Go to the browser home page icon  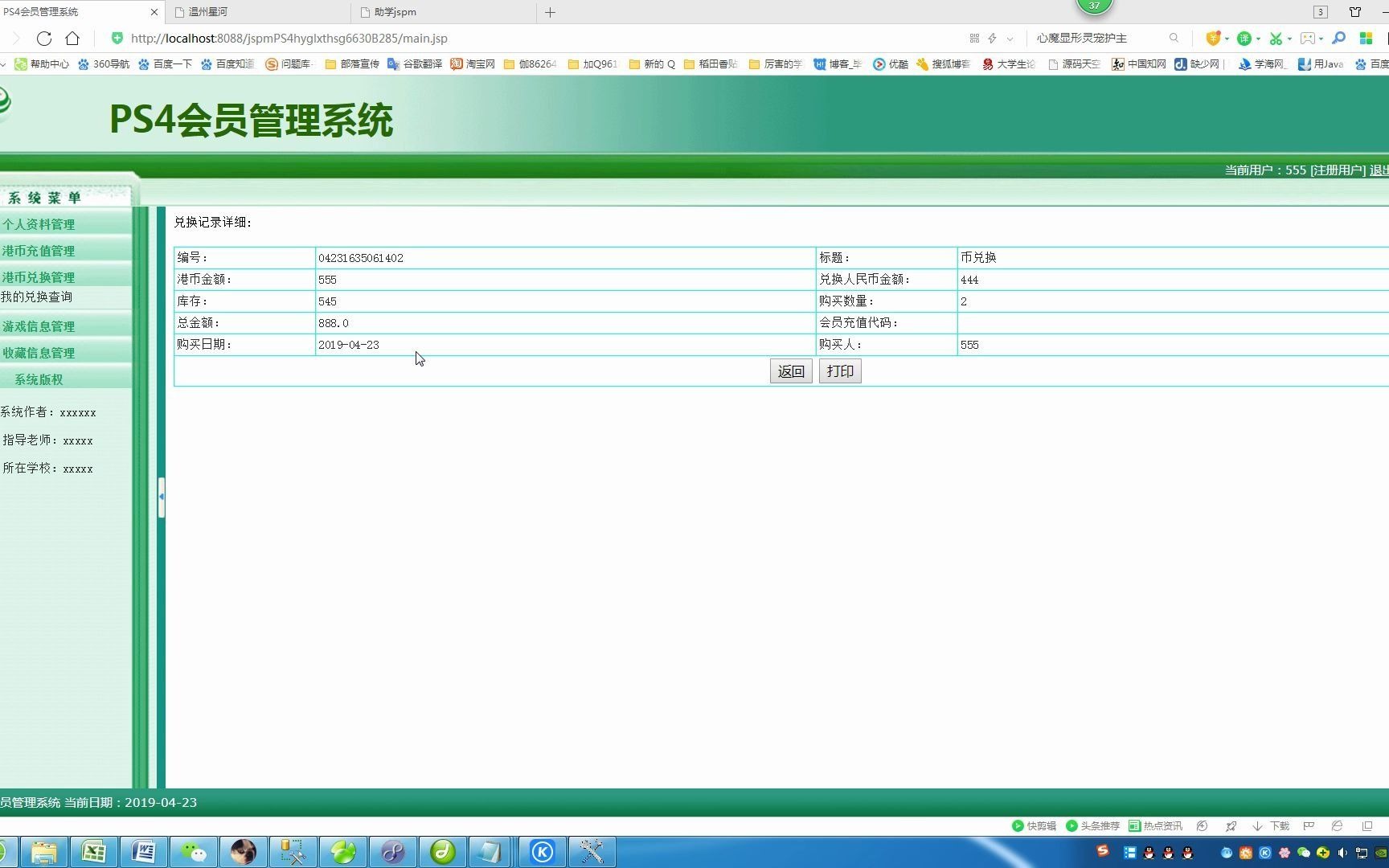click(x=72, y=38)
